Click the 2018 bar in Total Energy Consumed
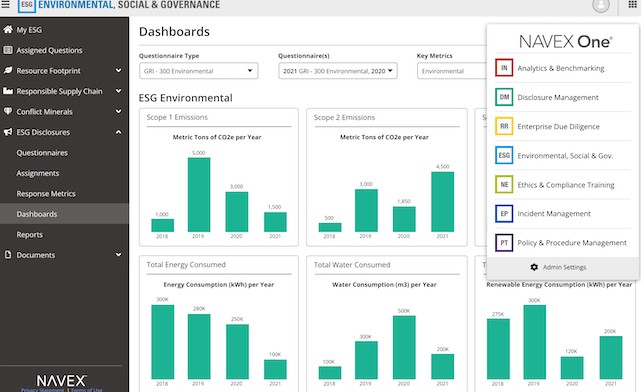The width and height of the screenshot is (641, 392). pyautogui.click(x=162, y=342)
